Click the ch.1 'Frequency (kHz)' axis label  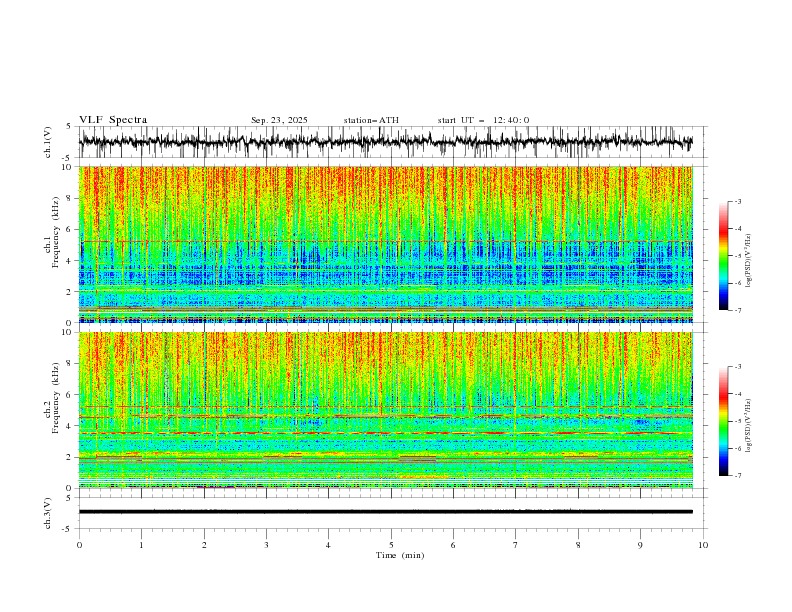tap(56, 232)
